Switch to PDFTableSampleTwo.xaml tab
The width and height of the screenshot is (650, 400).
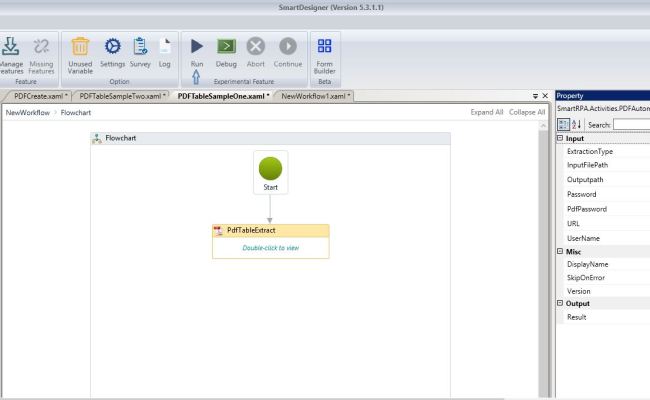tap(121, 96)
